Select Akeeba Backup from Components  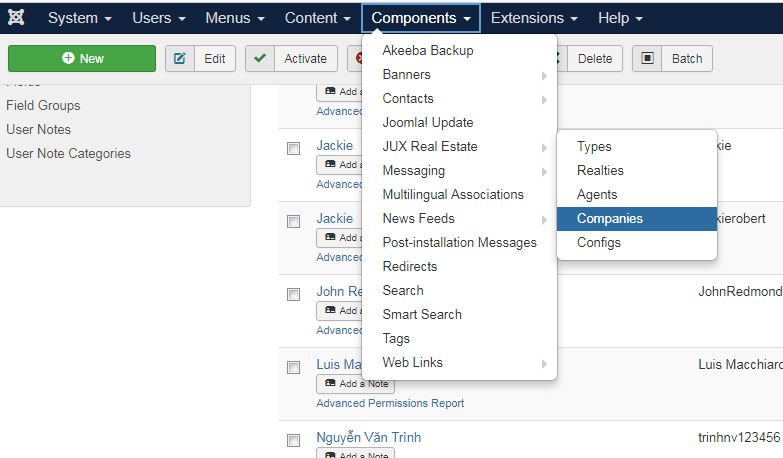[x=428, y=50]
